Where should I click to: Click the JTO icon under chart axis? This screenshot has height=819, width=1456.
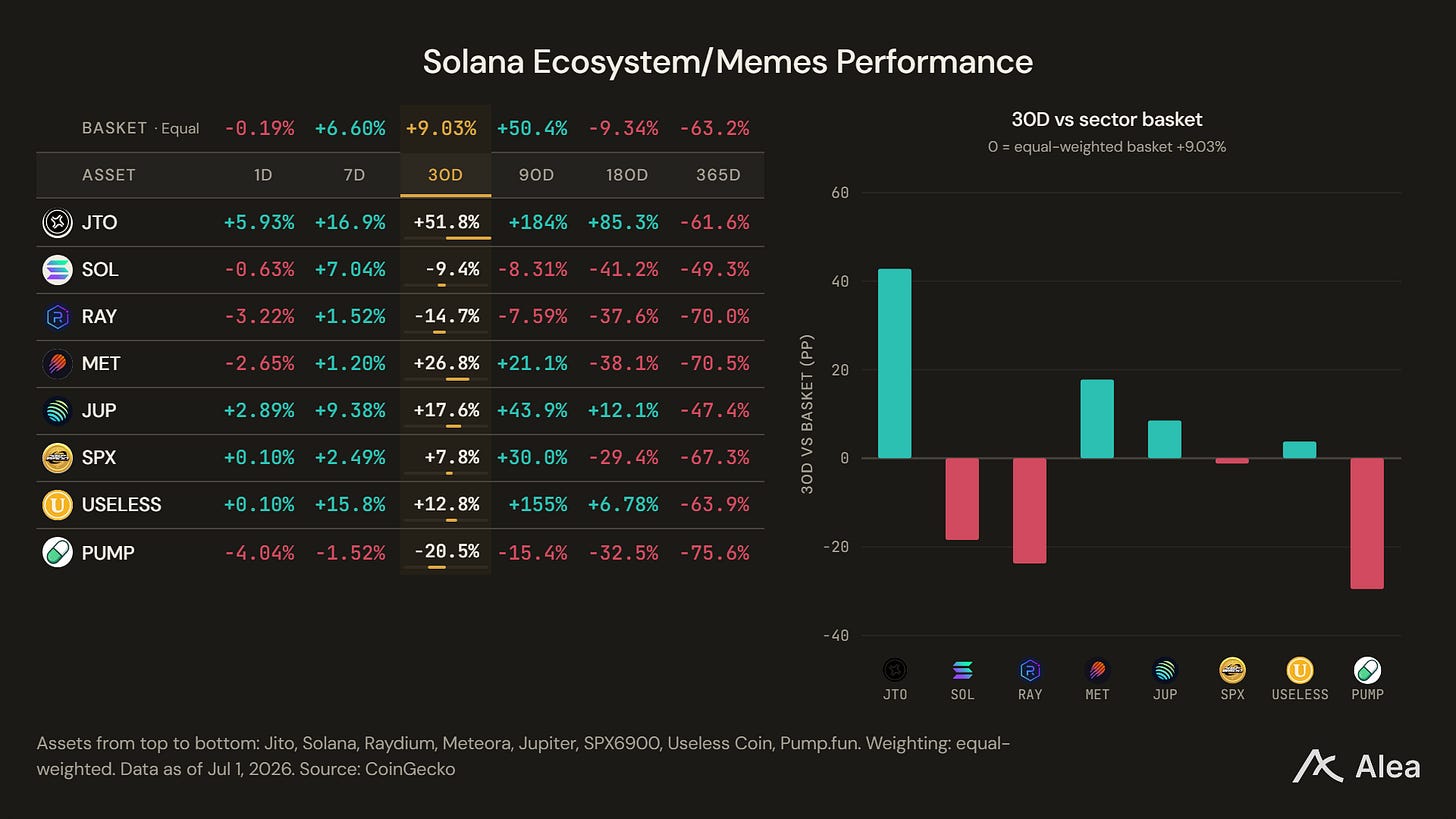[x=895, y=670]
